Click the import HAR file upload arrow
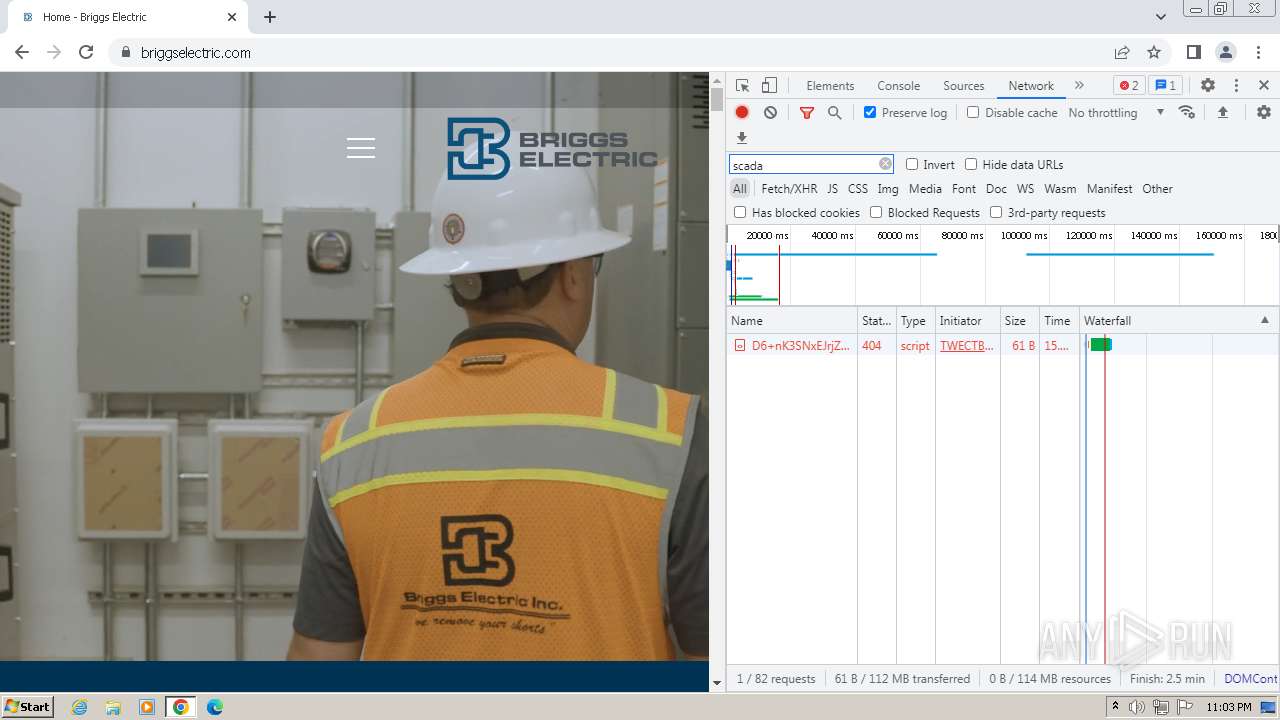The height and width of the screenshot is (720, 1280). tap(1222, 113)
